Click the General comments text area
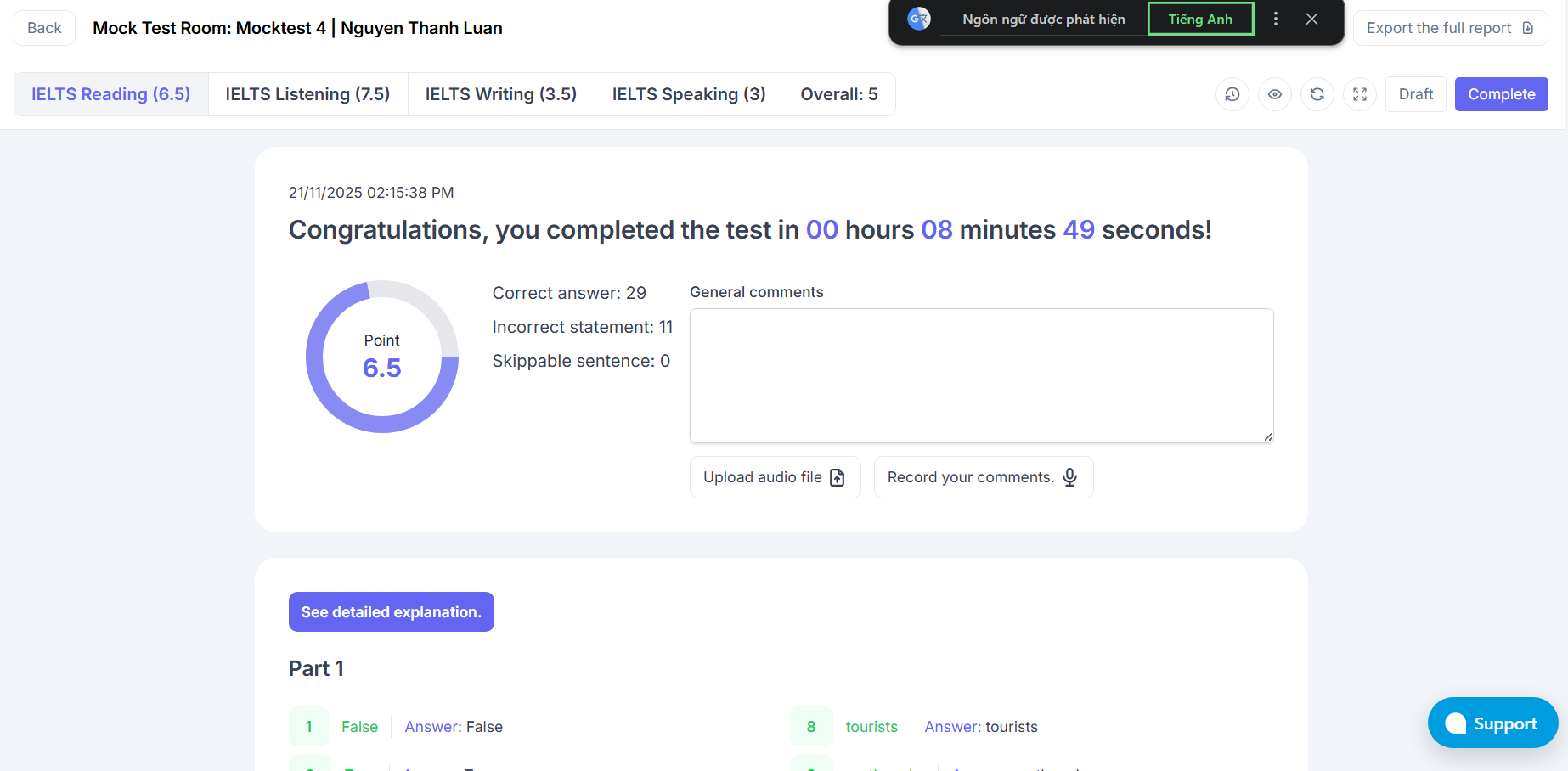Viewport: 1568px width, 771px height. 982,375
